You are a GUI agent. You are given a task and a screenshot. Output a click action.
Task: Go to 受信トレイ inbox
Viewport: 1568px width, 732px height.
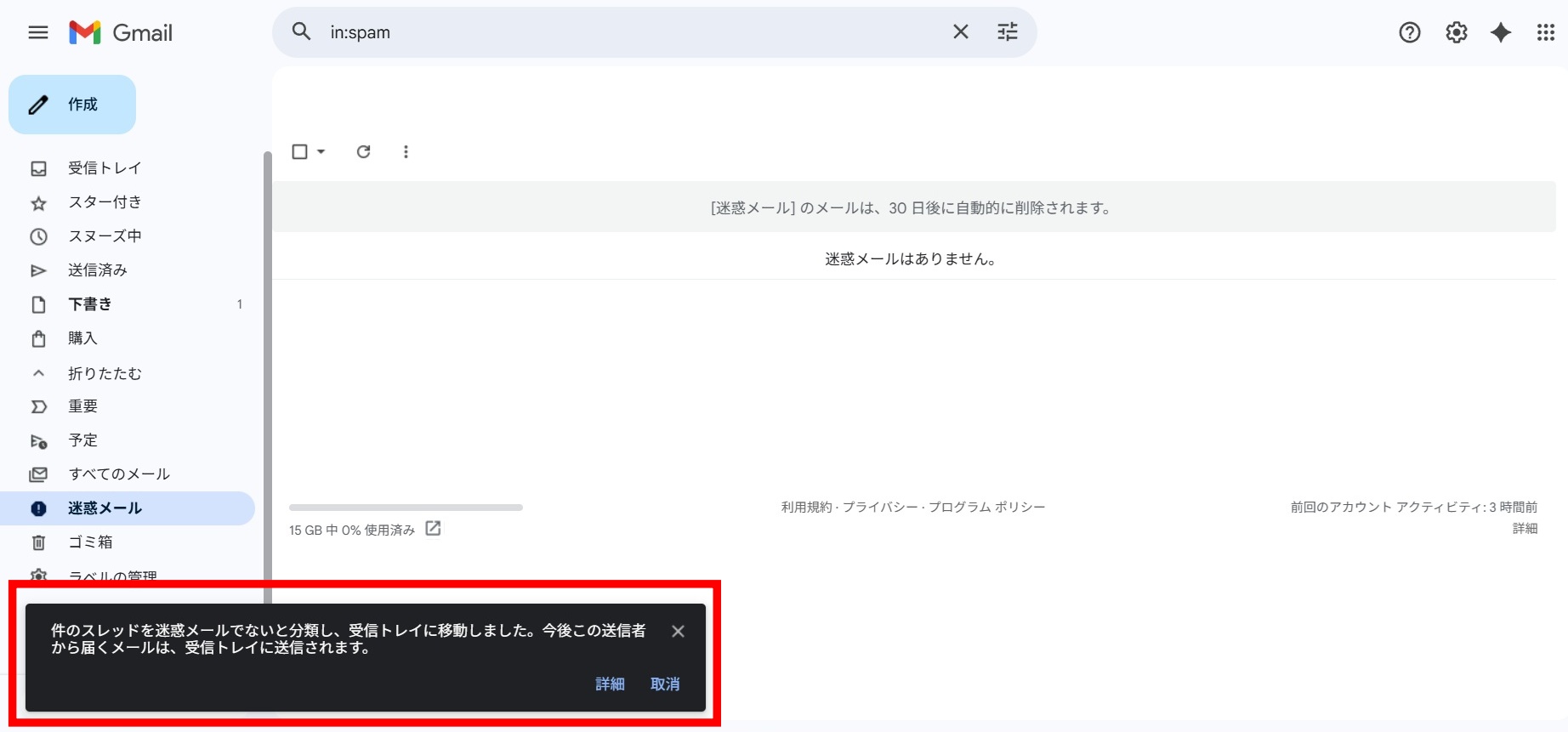coord(105,168)
